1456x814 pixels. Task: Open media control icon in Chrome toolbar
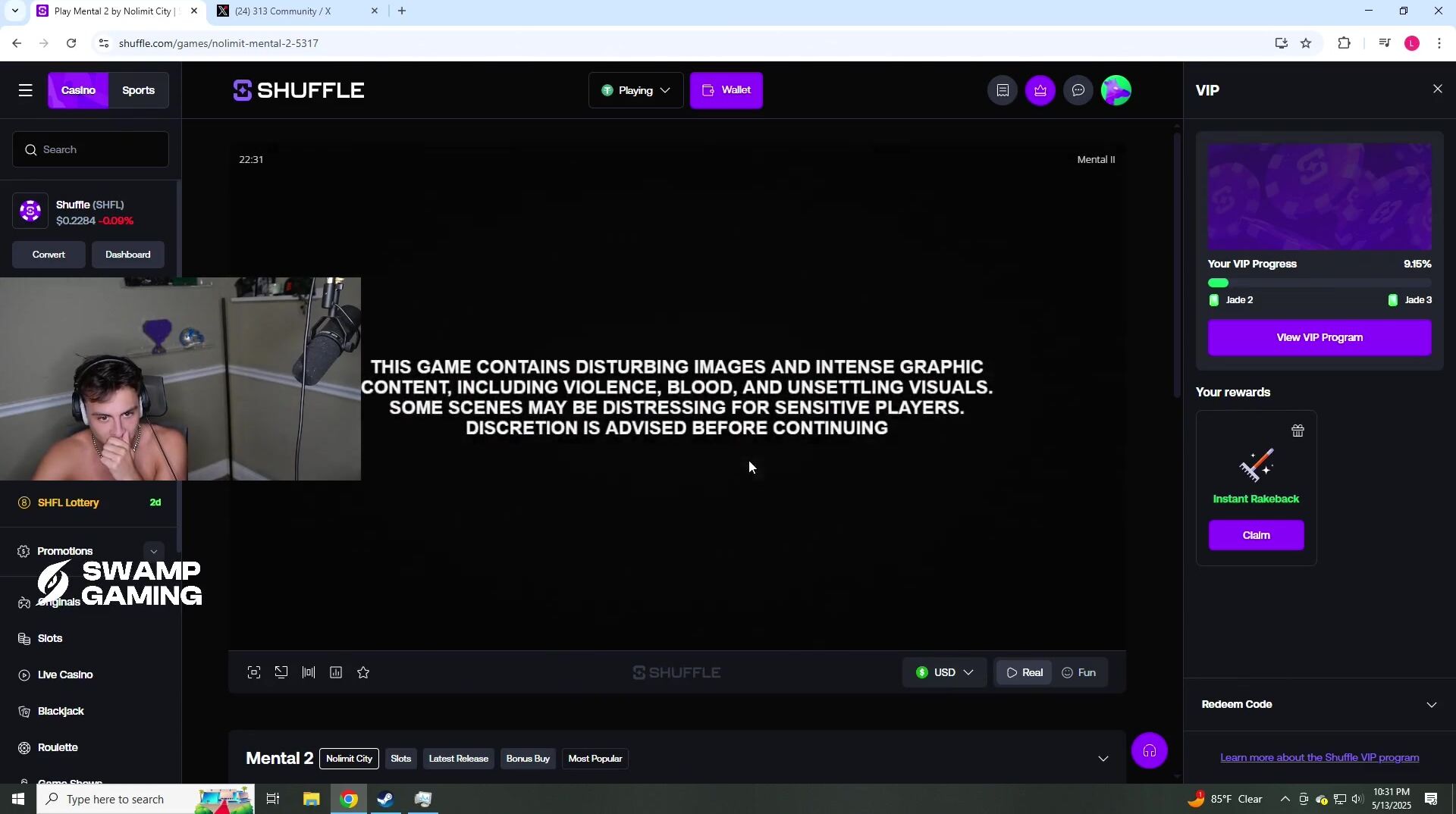click(x=1385, y=43)
